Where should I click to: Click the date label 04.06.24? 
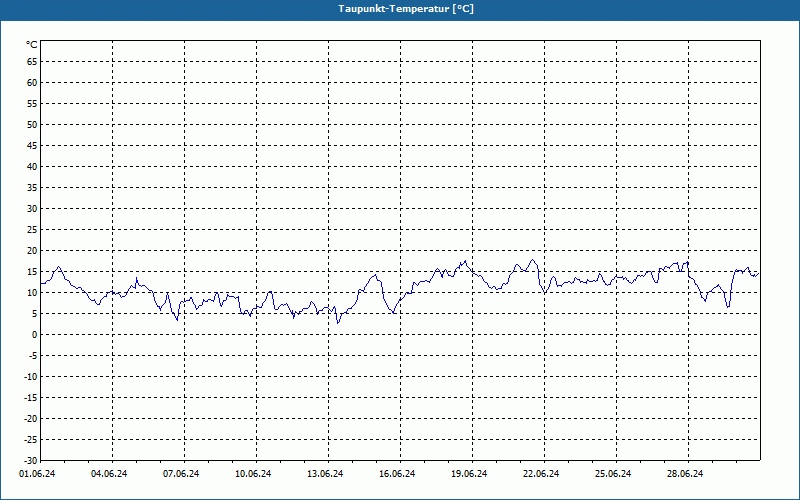pyautogui.click(x=109, y=474)
